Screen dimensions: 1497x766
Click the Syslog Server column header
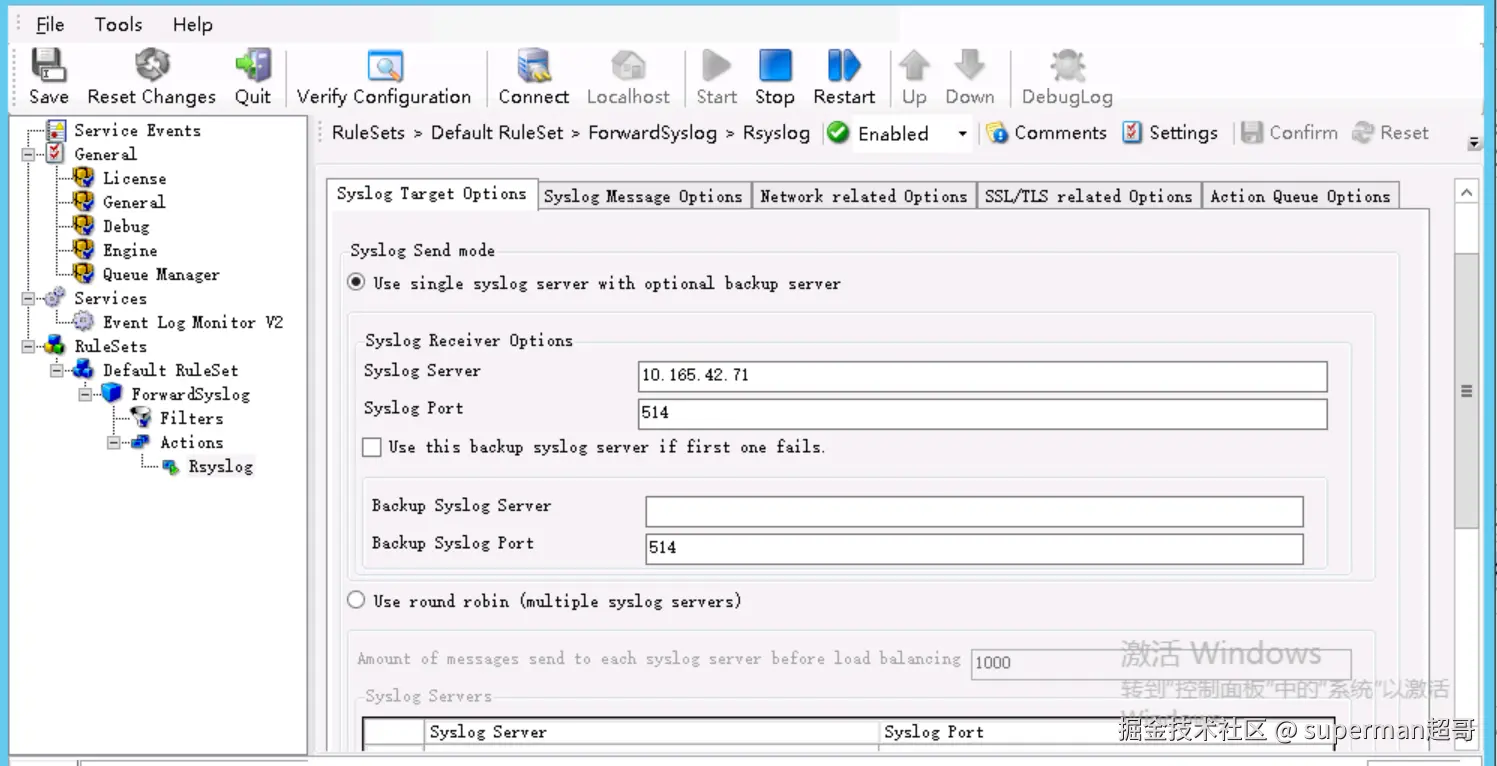pyautogui.click(x=651, y=732)
